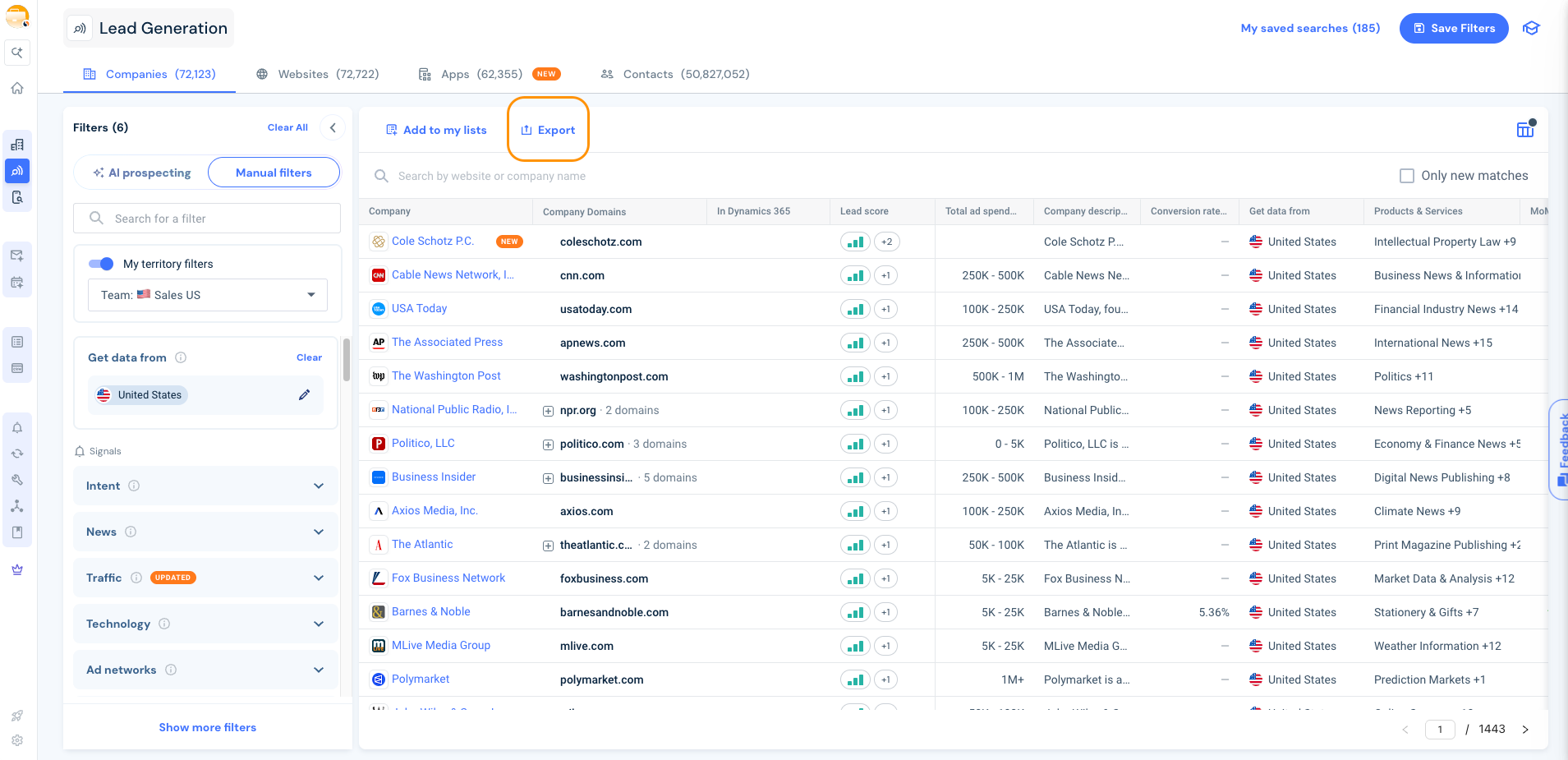This screenshot has width=1568, height=760.
Task: Click the United States filter chip
Action: pyautogui.click(x=141, y=395)
